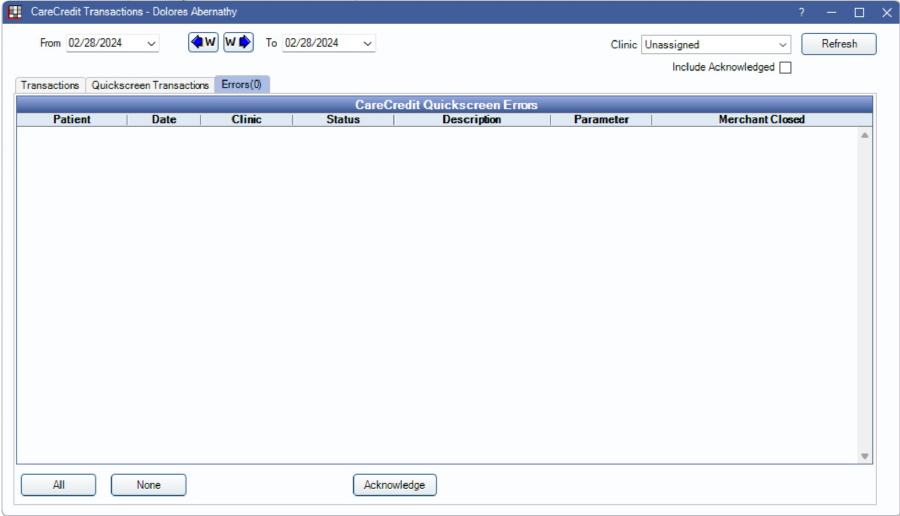Click the Acknowledge button
The width and height of the screenshot is (900, 516).
394,485
